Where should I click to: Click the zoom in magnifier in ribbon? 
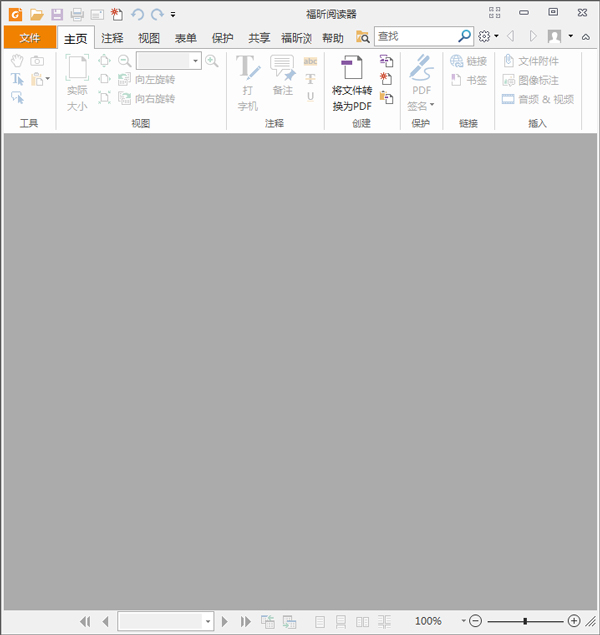(x=211, y=61)
